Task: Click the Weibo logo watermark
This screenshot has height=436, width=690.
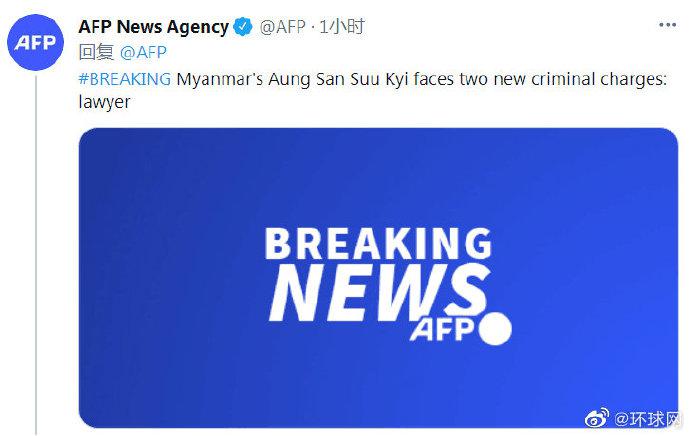Action: (598, 416)
